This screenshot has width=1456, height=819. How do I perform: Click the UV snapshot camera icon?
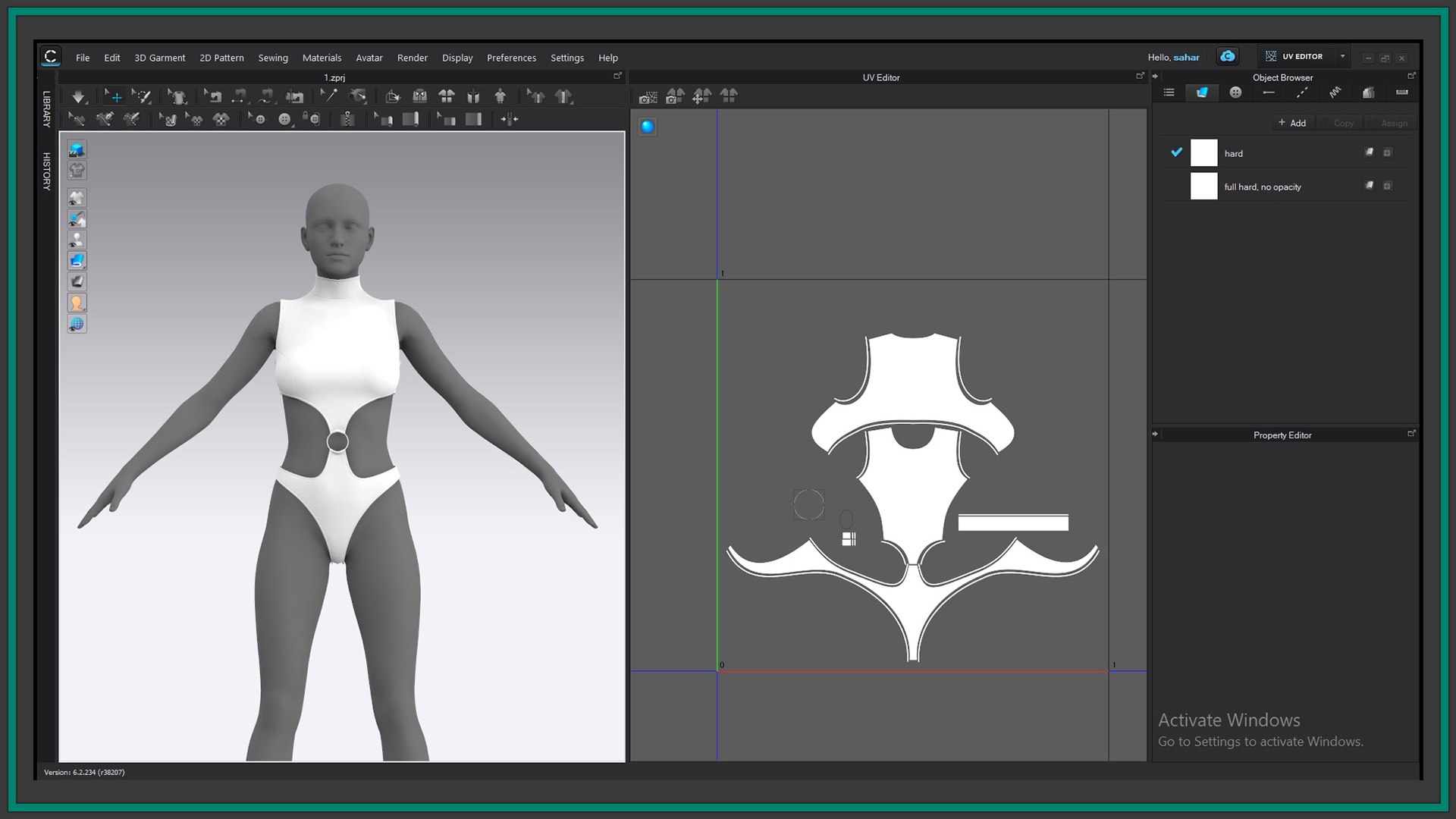pos(648,96)
